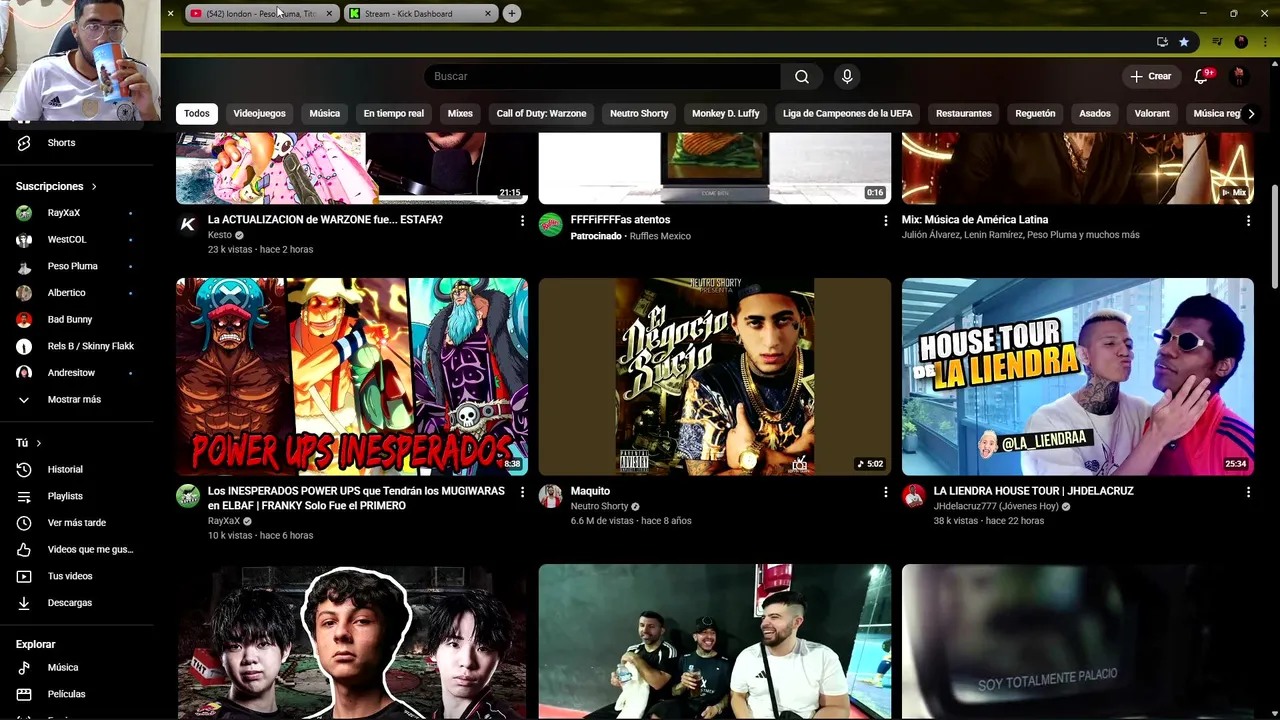Screen dimensions: 1280x720
Task: Select the Restaurantes chip
Action: 964,113
